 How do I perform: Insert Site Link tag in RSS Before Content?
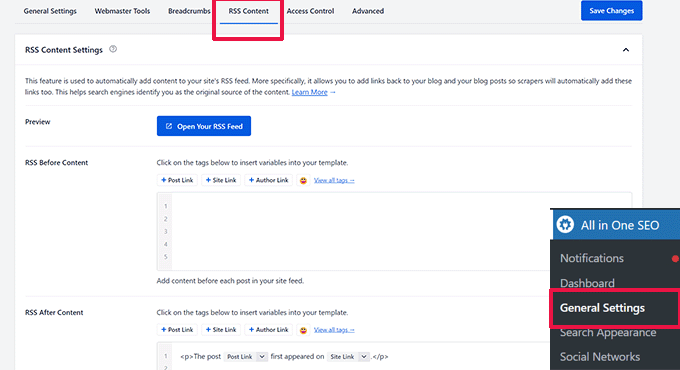coord(221,180)
